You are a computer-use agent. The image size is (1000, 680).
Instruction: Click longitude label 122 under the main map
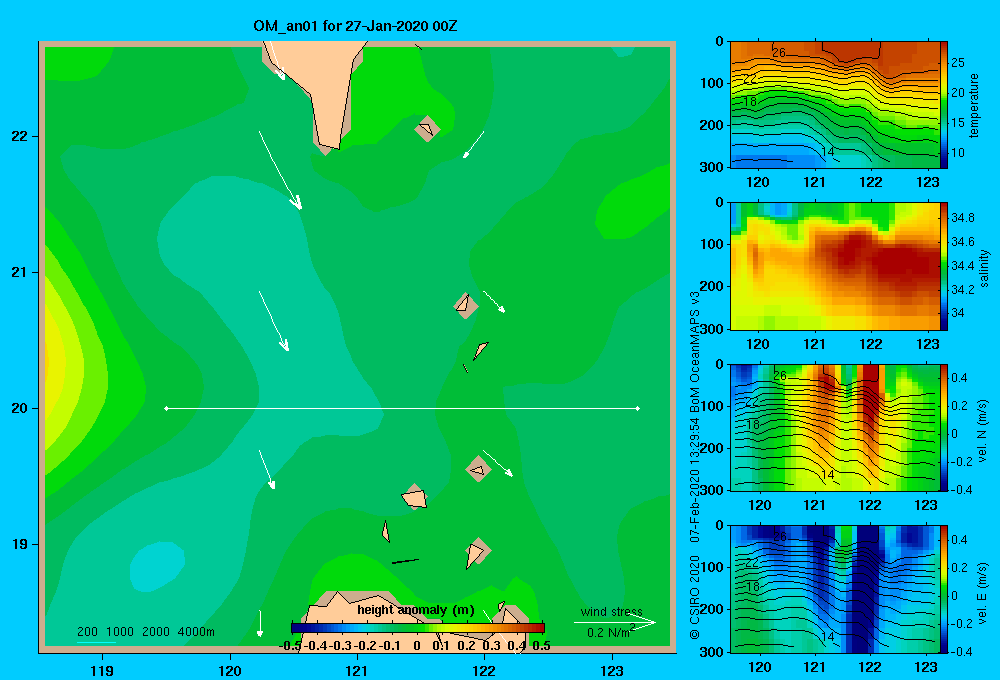tap(484, 670)
